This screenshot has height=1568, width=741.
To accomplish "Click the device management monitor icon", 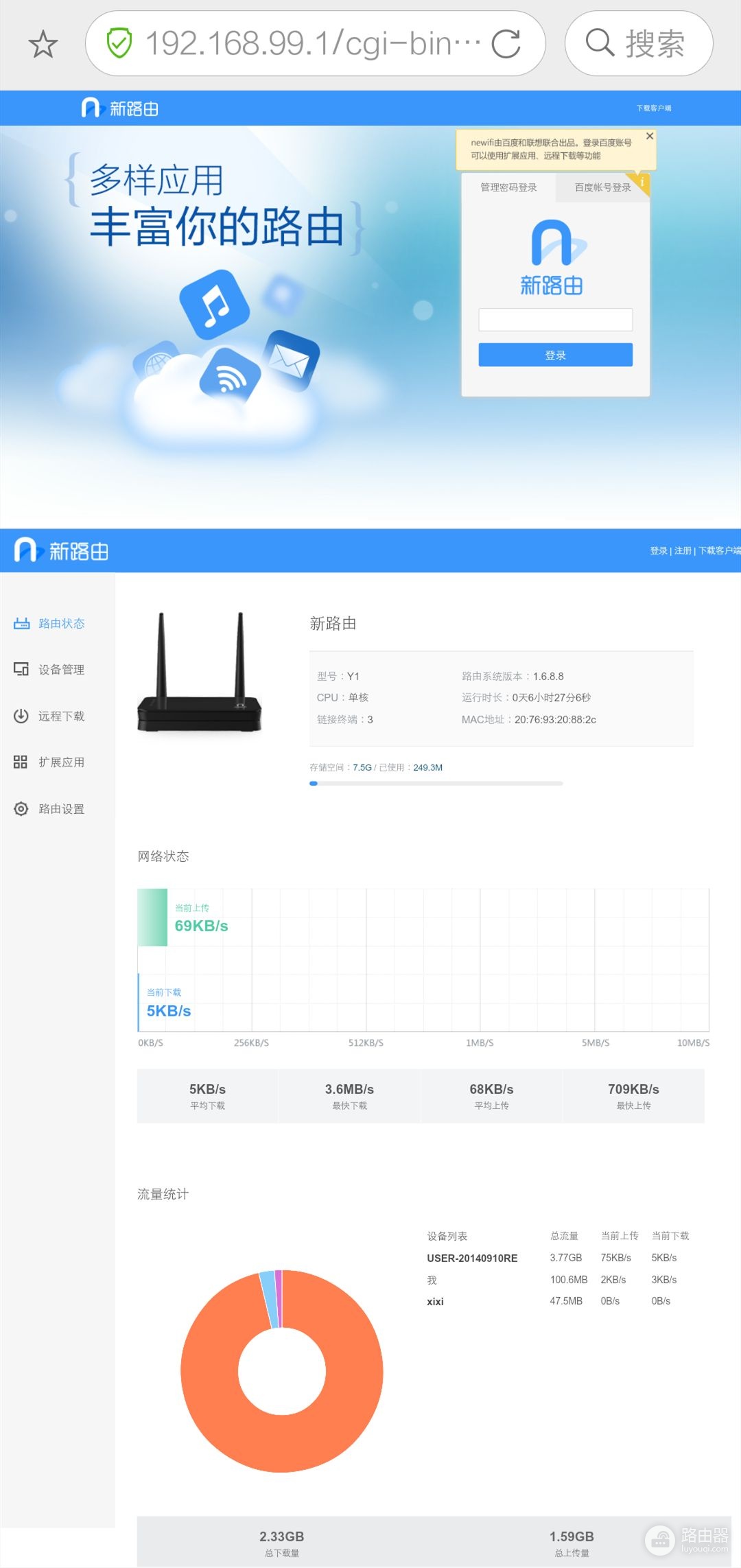I will click(21, 669).
